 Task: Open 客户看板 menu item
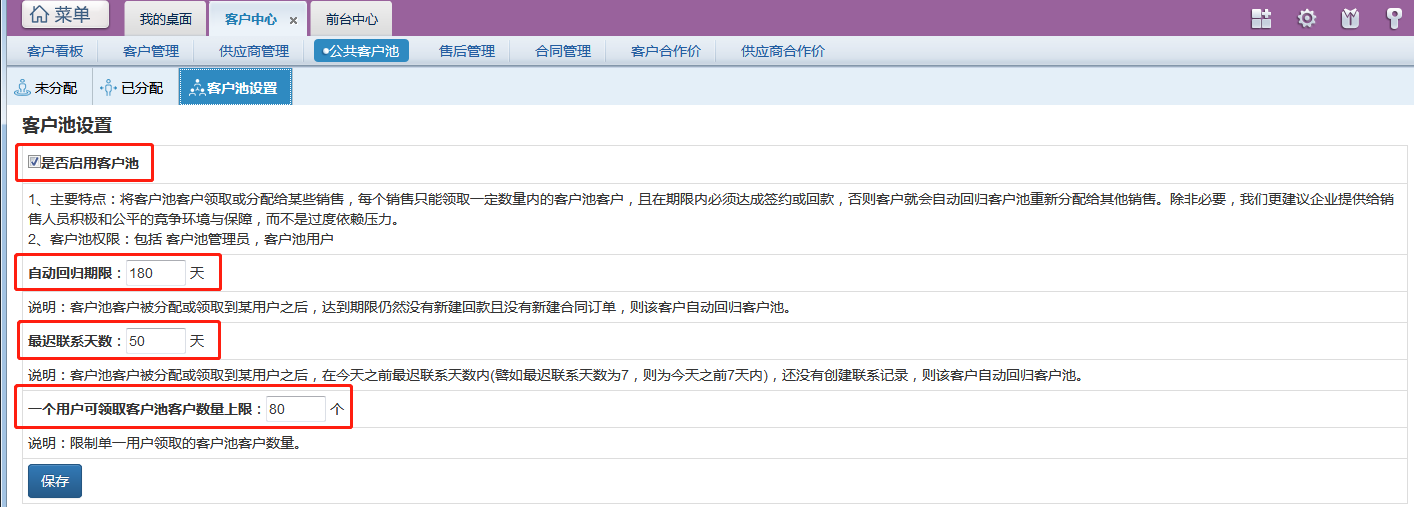coord(55,51)
